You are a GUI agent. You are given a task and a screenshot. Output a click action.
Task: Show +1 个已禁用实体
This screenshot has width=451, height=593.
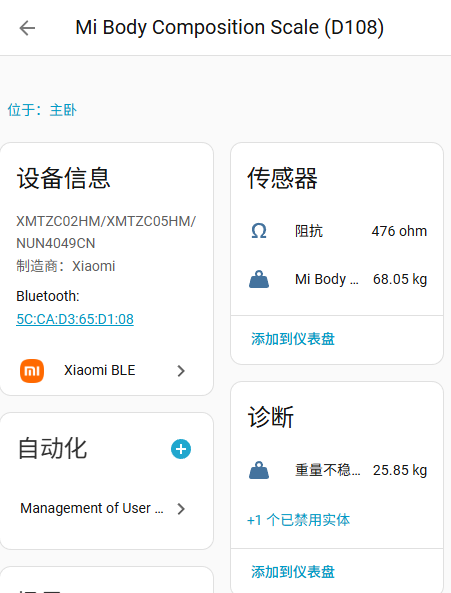click(x=299, y=520)
